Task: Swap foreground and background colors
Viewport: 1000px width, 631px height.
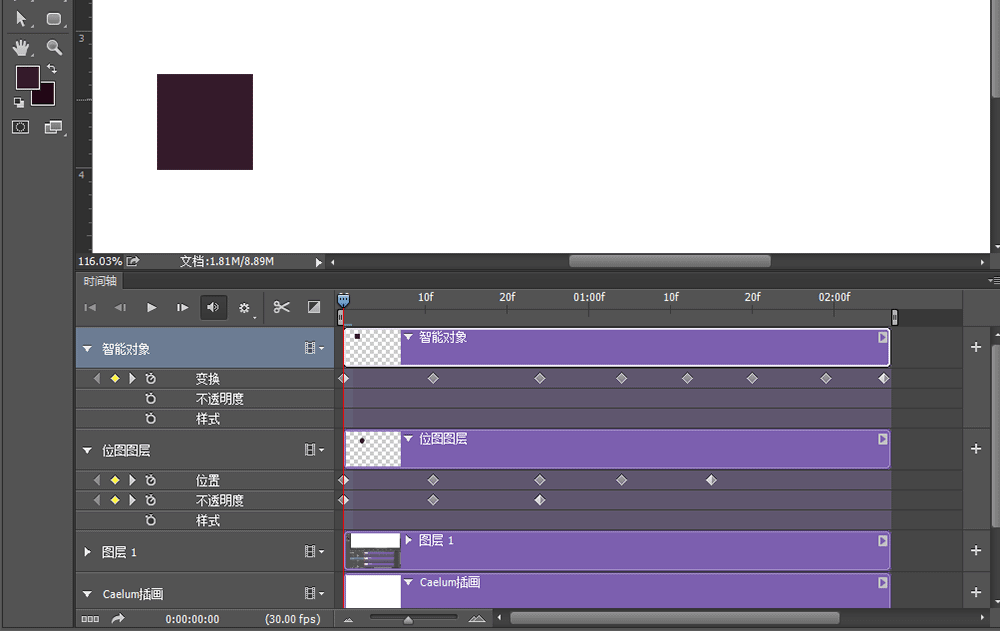Action: tap(51, 68)
